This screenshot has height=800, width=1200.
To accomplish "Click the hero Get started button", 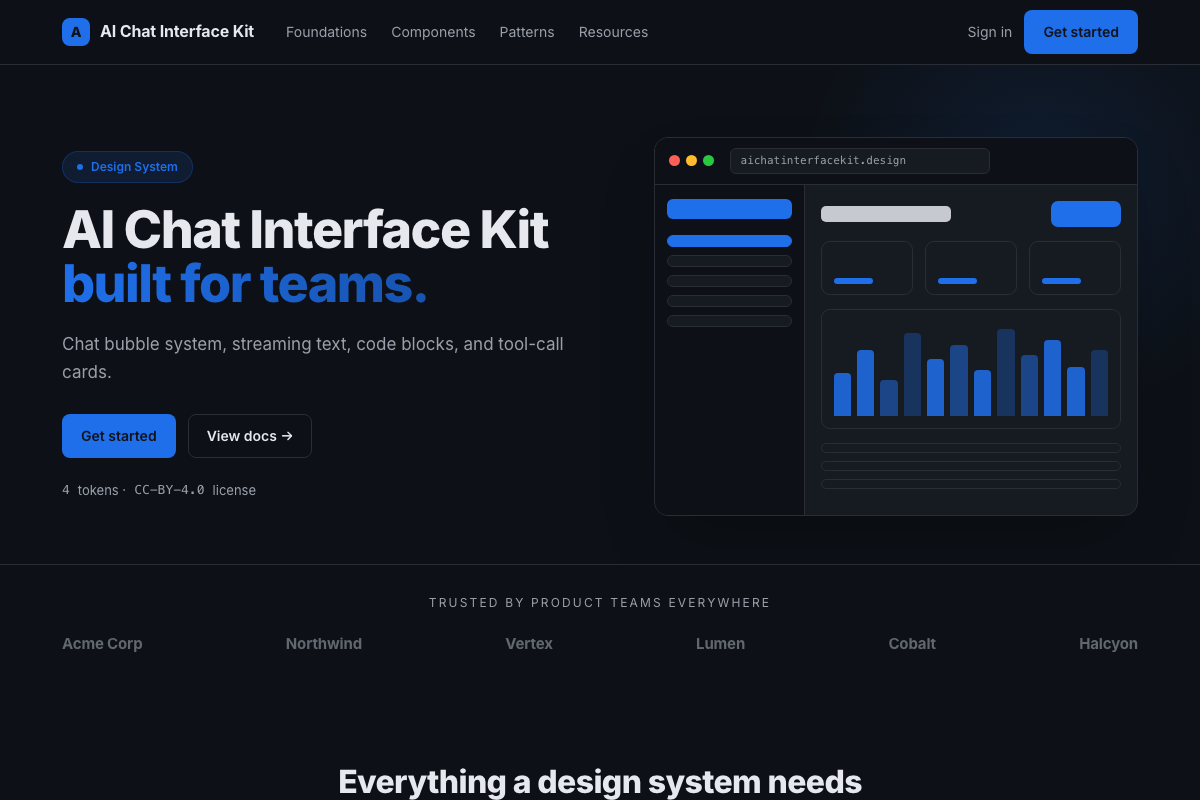I will pos(119,436).
